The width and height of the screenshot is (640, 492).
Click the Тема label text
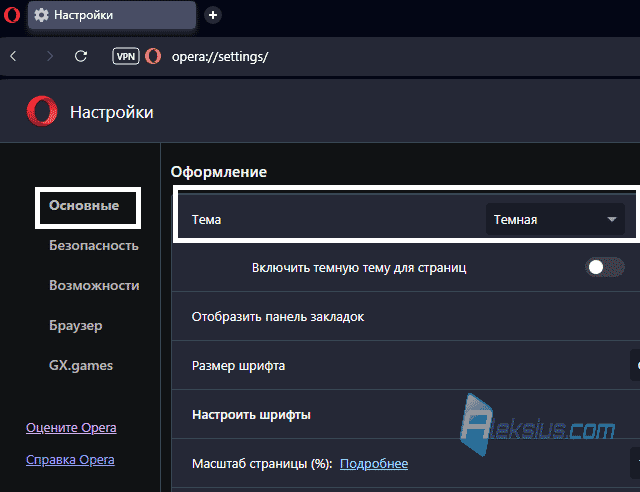[x=207, y=220]
